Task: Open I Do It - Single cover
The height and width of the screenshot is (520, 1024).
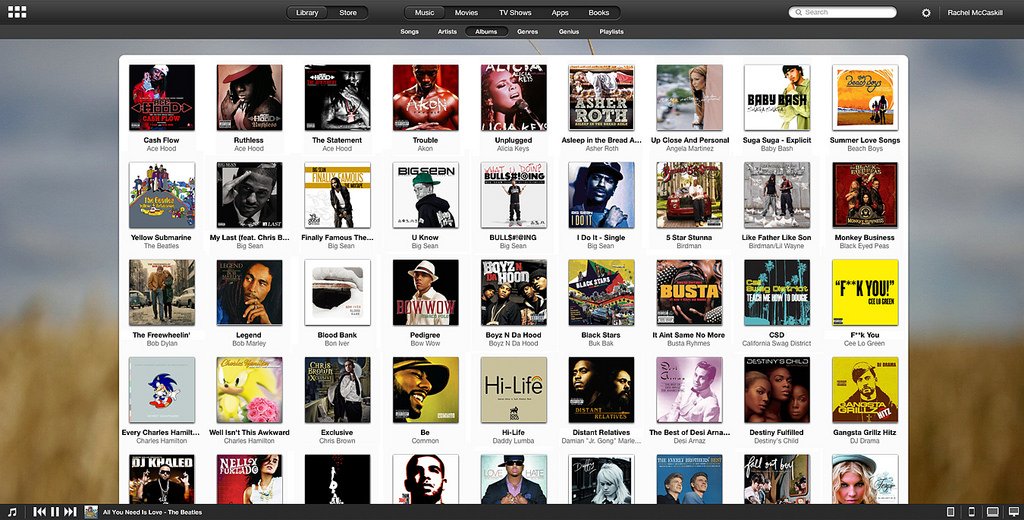Action: pos(601,195)
